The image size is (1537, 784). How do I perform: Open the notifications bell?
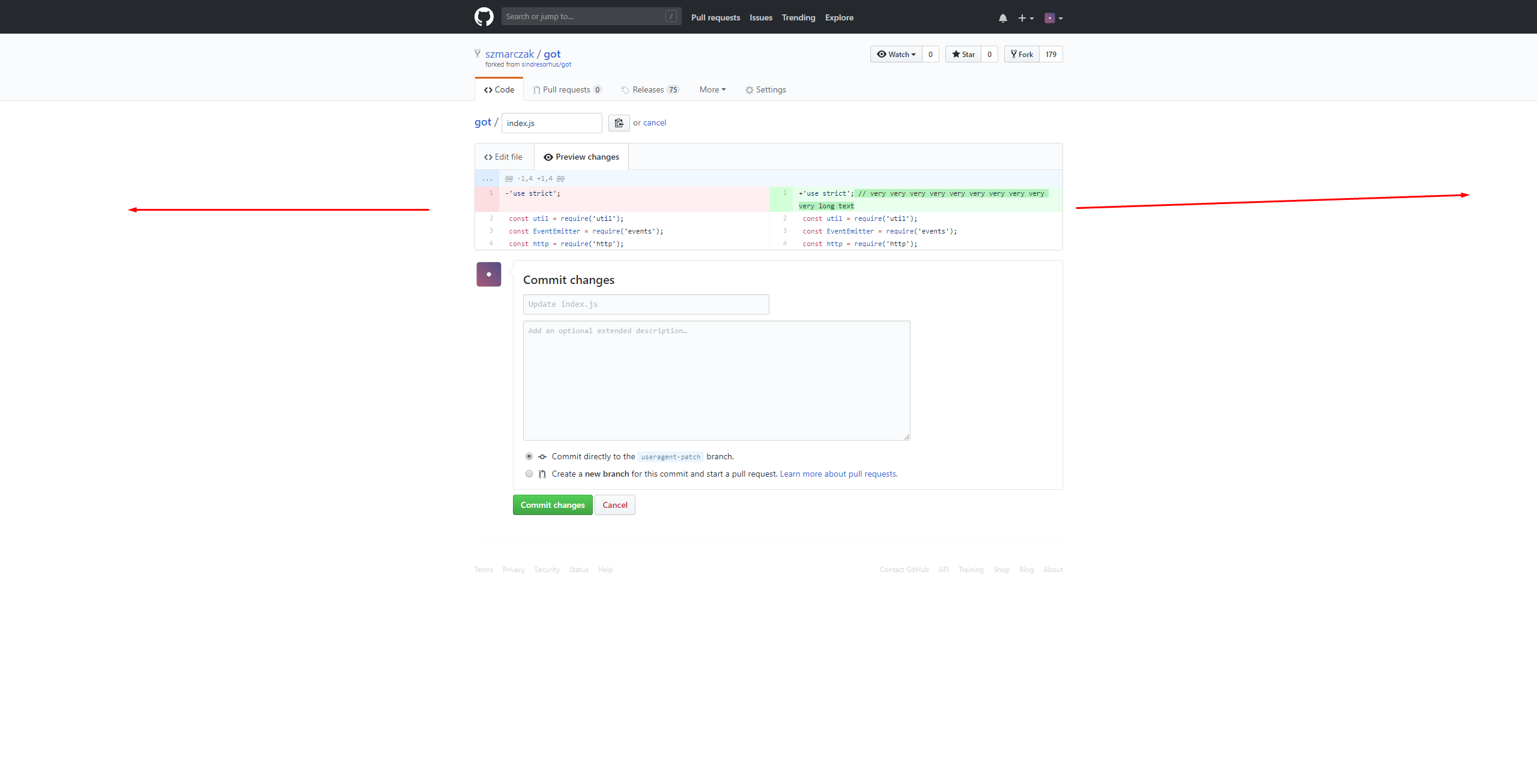pyautogui.click(x=1002, y=18)
